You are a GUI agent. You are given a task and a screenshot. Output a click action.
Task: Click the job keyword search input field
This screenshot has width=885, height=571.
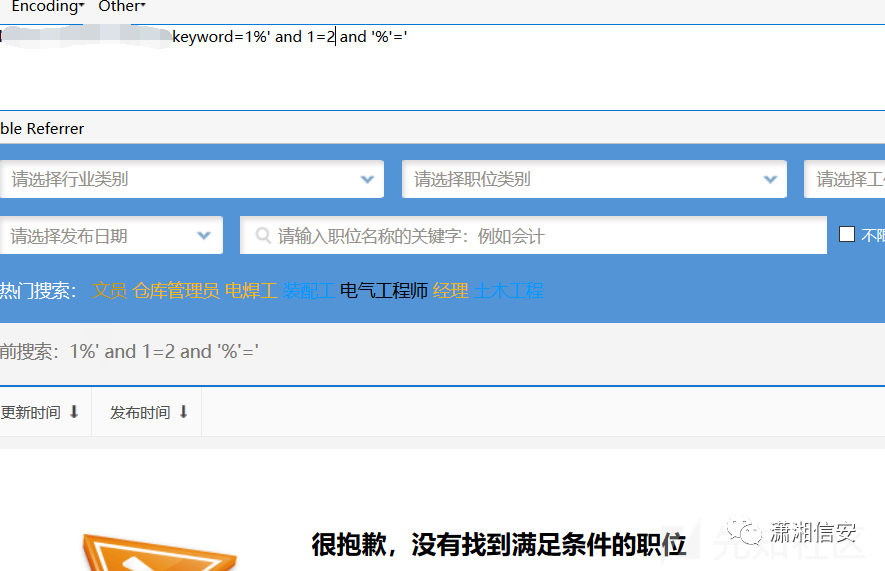533,235
